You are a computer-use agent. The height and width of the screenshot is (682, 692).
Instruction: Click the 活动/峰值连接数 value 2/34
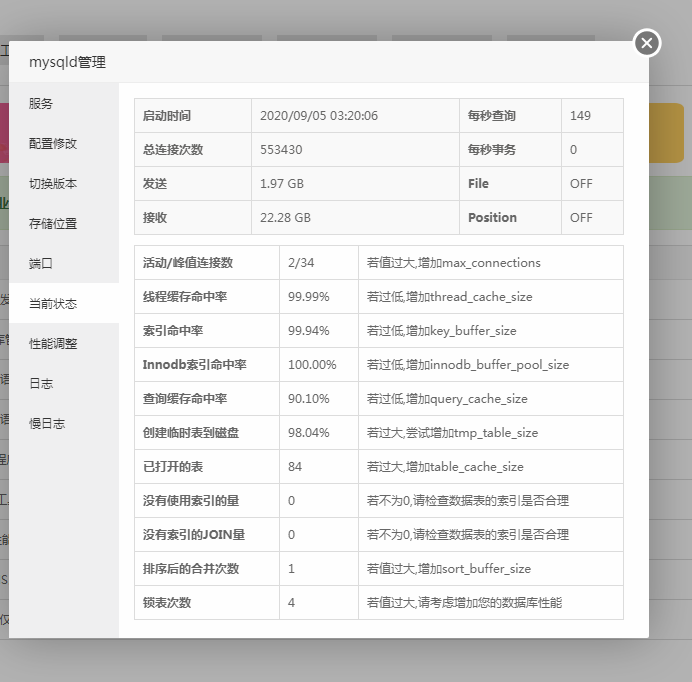[301, 263]
